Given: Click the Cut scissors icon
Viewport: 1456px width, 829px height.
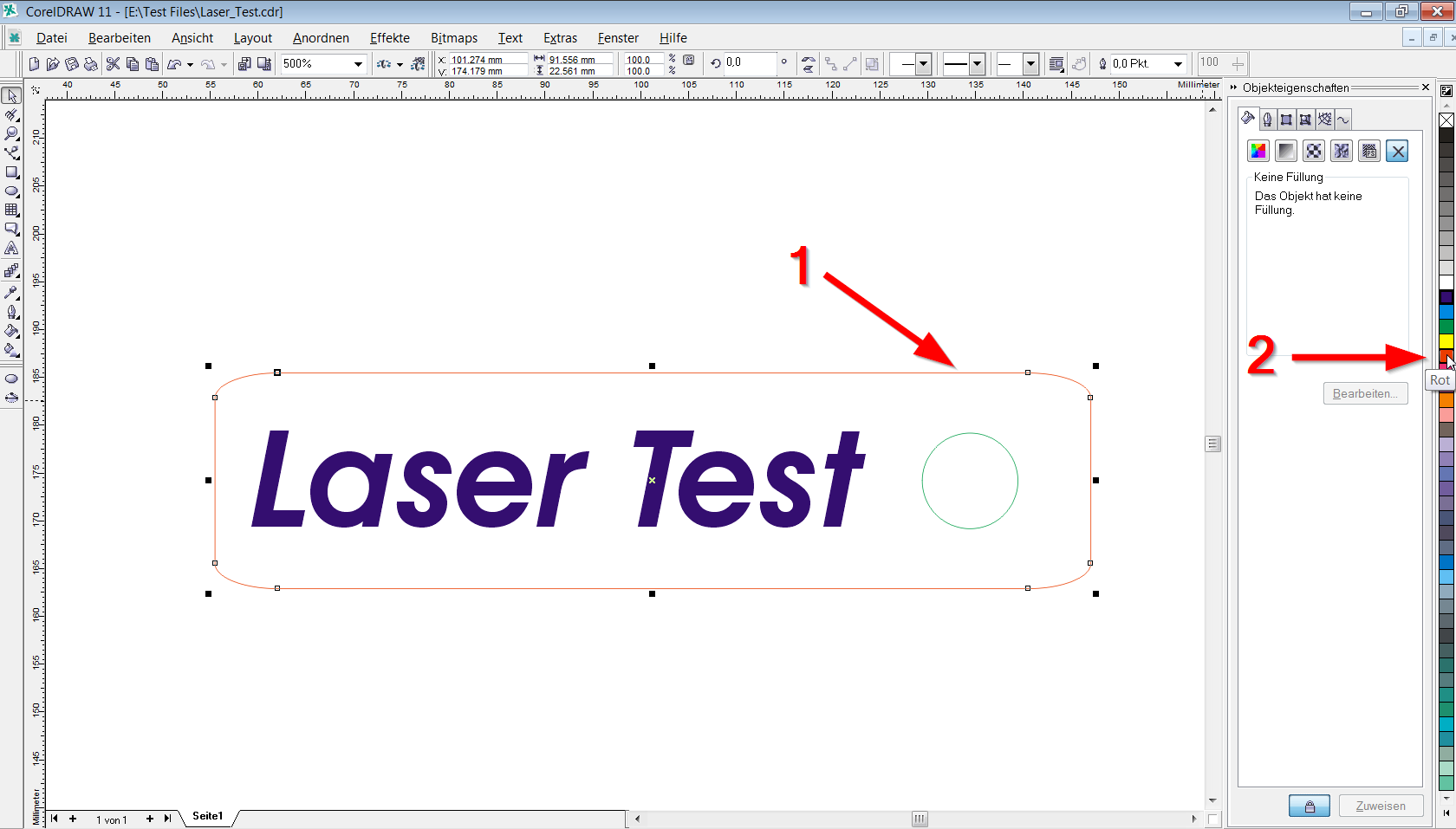Looking at the screenshot, I should coord(113,64).
